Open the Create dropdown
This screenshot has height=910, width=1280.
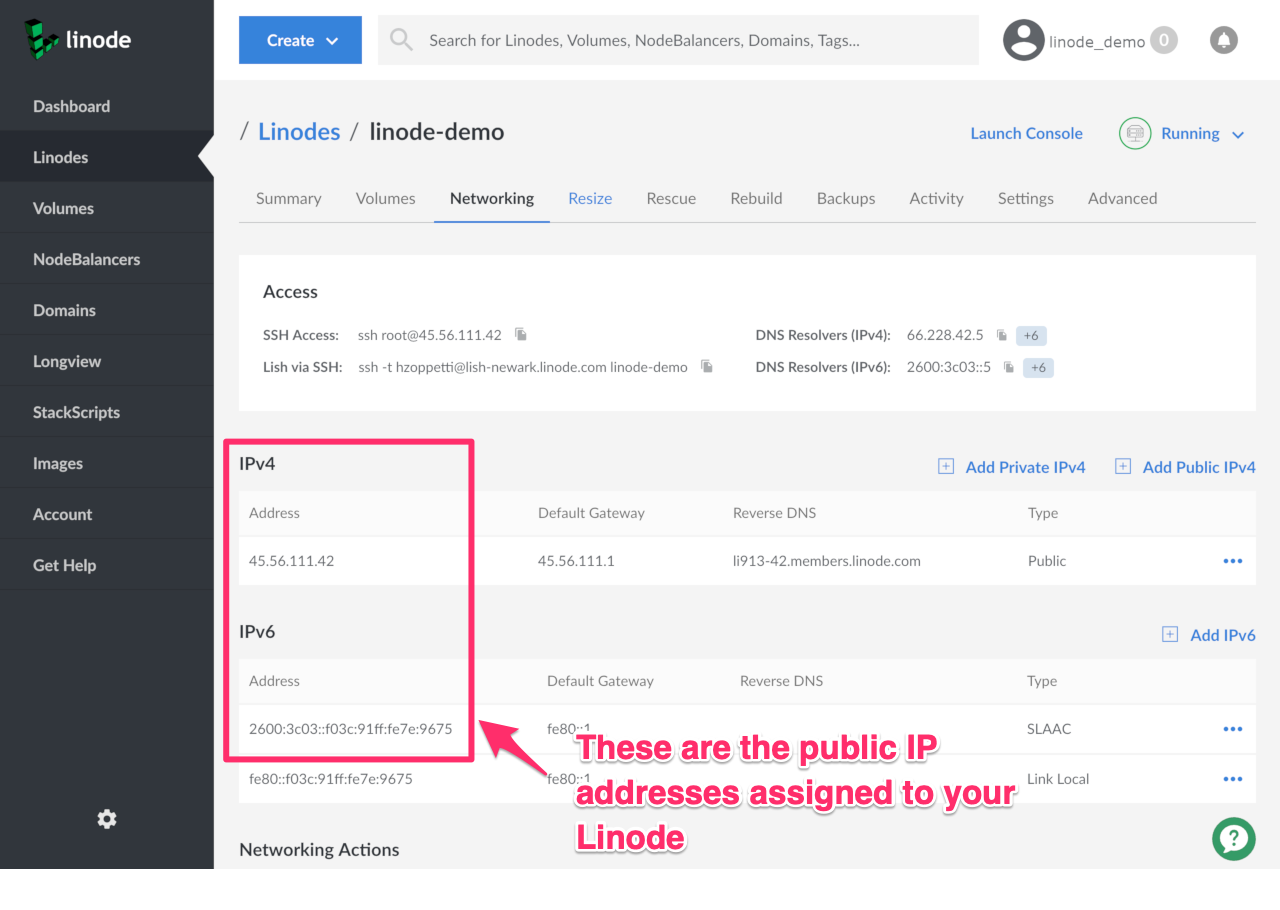[x=300, y=40]
